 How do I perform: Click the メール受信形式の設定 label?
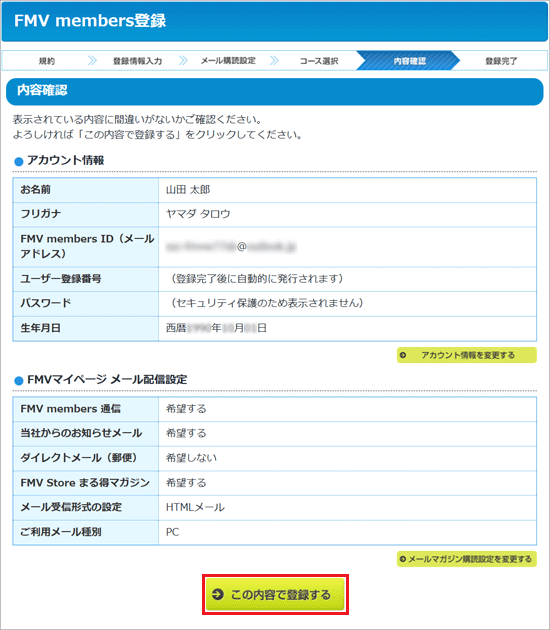(71, 507)
